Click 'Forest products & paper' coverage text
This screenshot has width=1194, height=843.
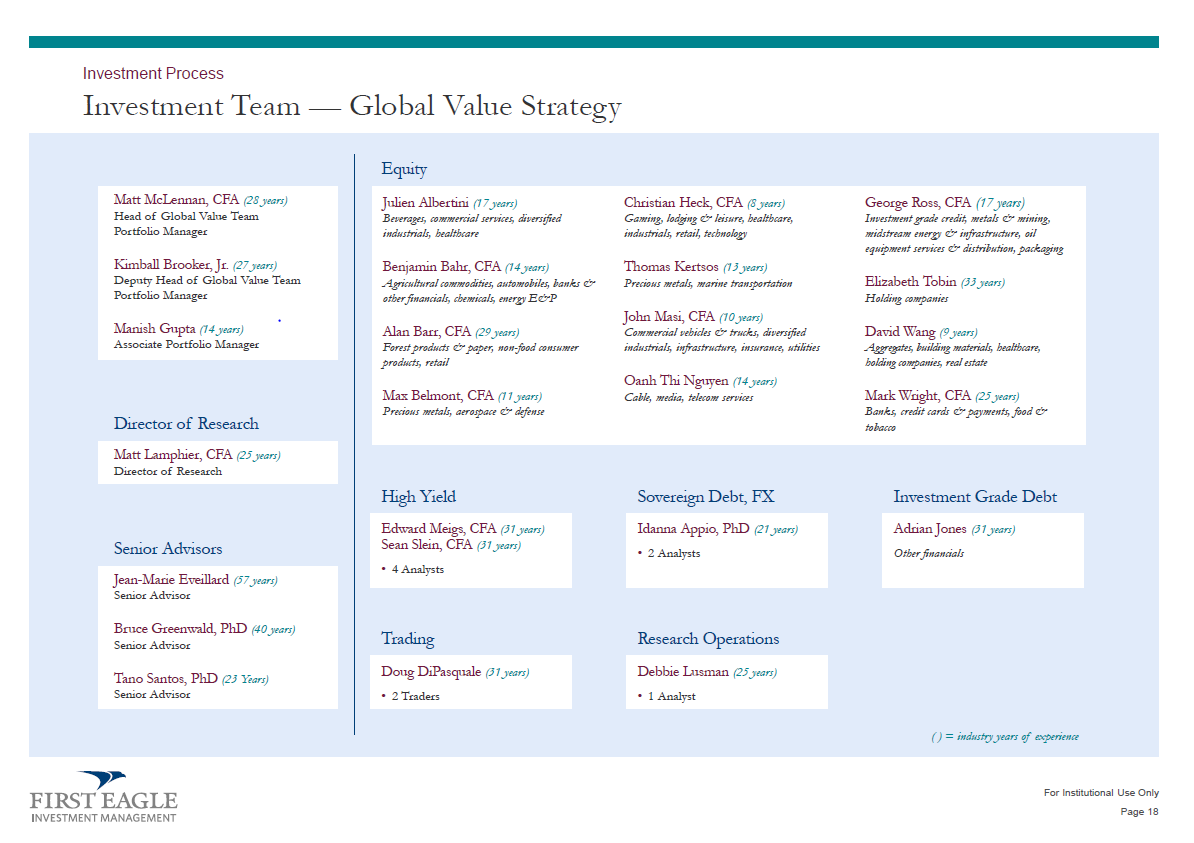point(438,347)
